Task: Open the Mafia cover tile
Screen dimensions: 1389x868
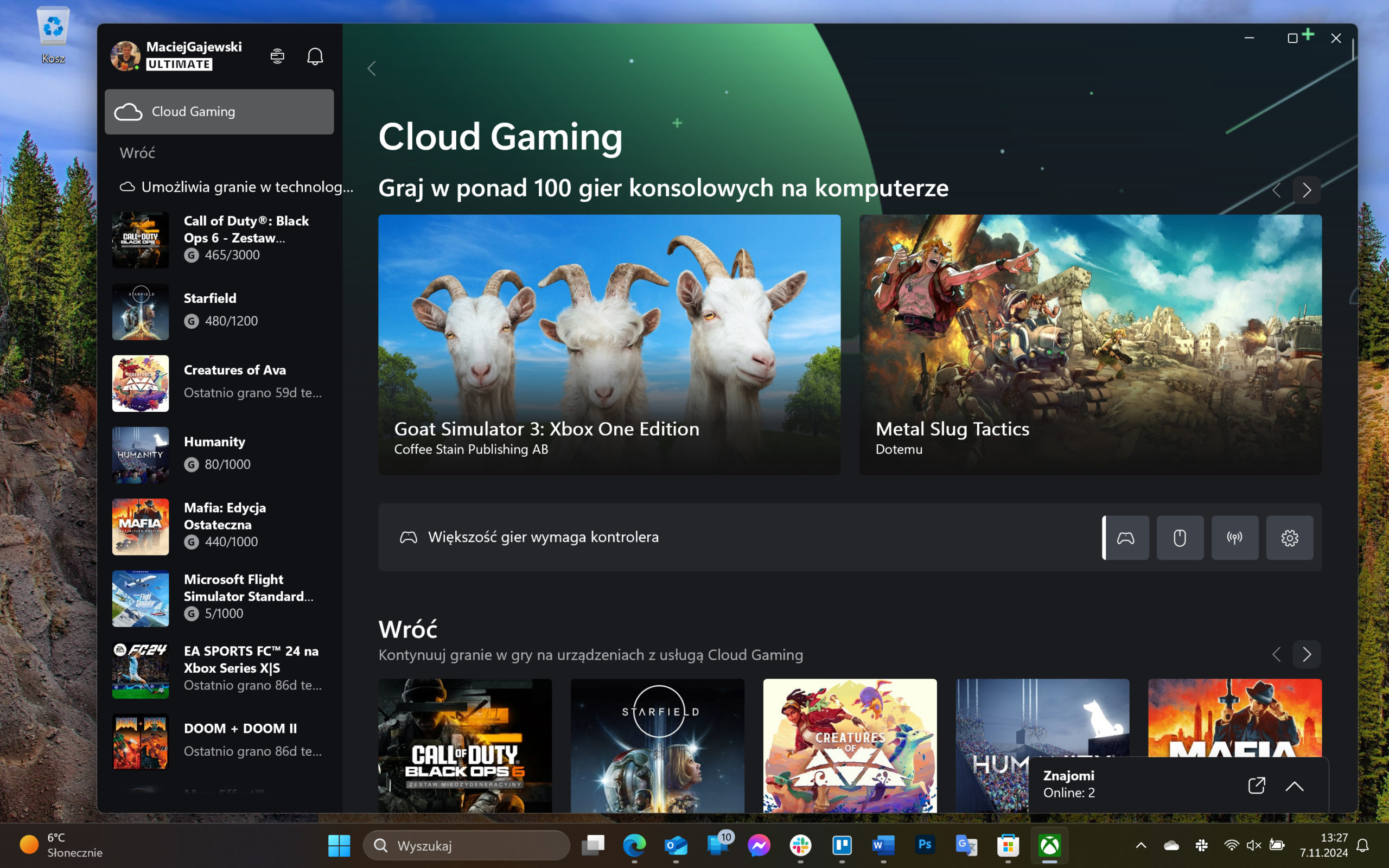Action: pyautogui.click(x=1234, y=718)
